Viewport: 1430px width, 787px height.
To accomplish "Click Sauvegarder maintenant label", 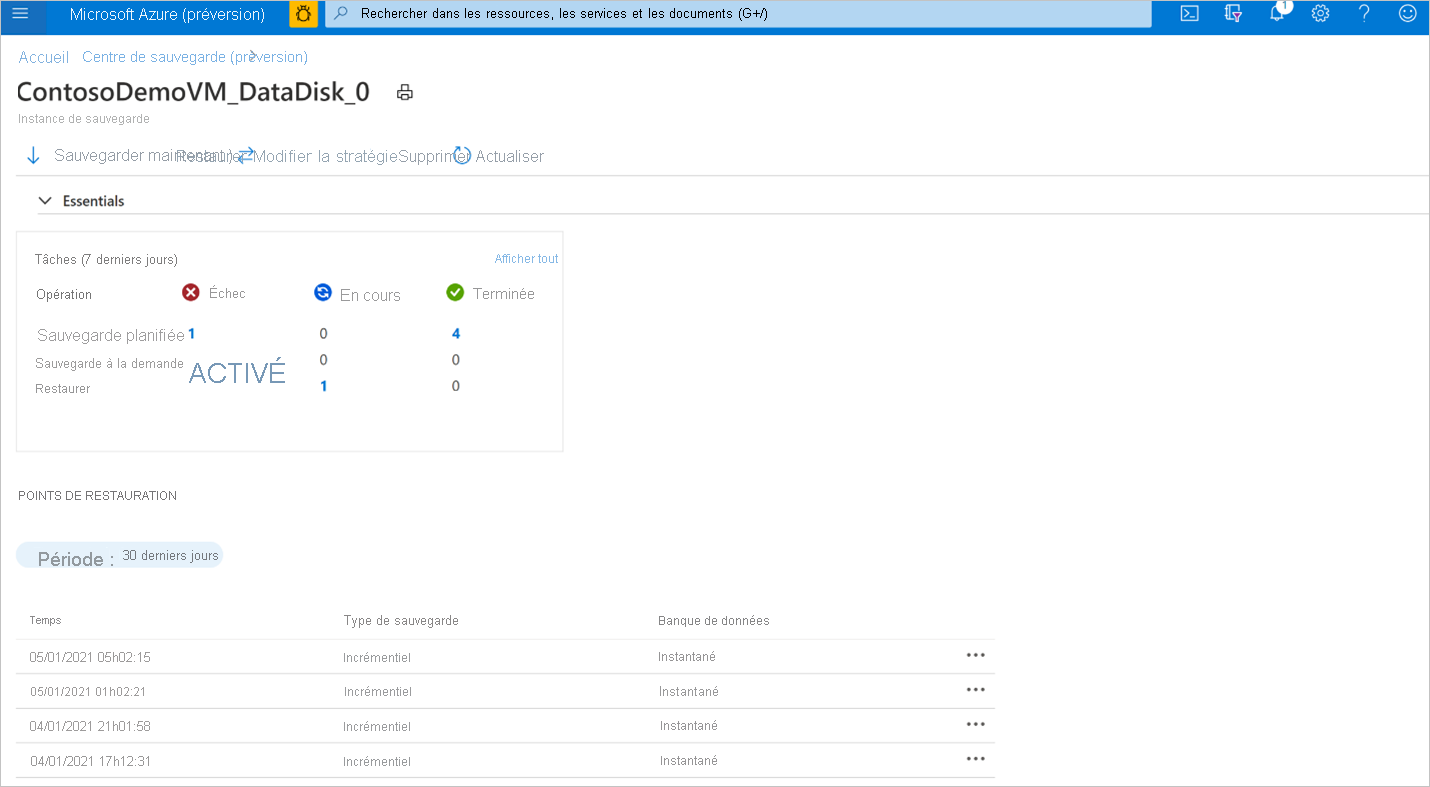I will tap(143, 156).
